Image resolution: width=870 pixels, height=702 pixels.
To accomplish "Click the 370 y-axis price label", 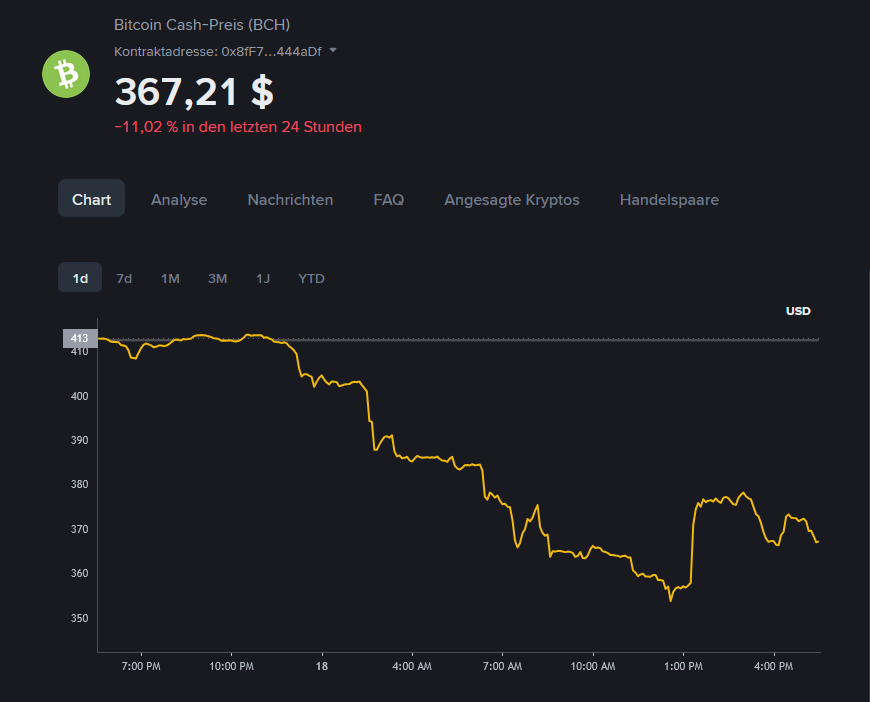I will 79,529.
